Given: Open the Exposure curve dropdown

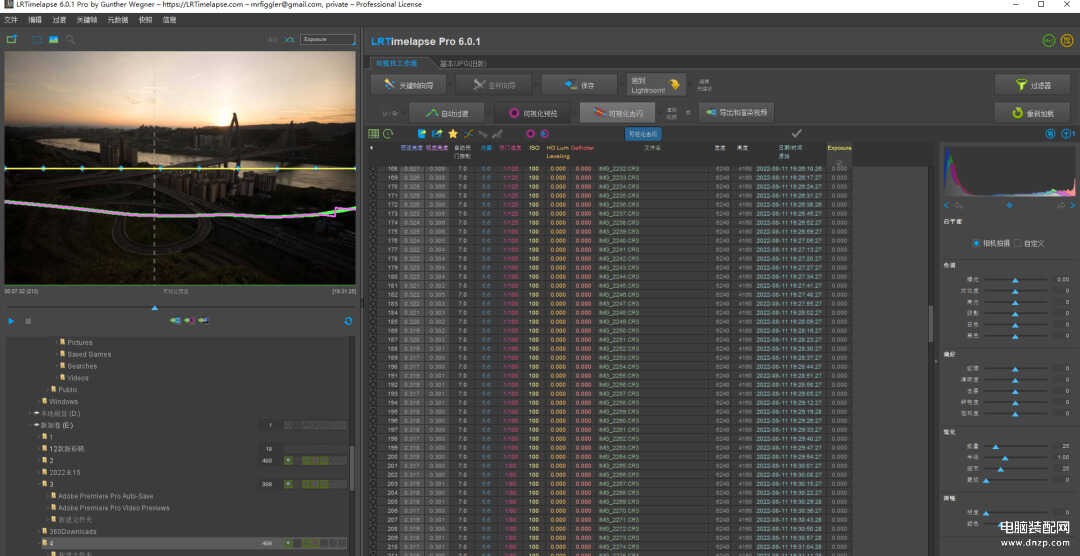Looking at the screenshot, I should click(x=327, y=39).
